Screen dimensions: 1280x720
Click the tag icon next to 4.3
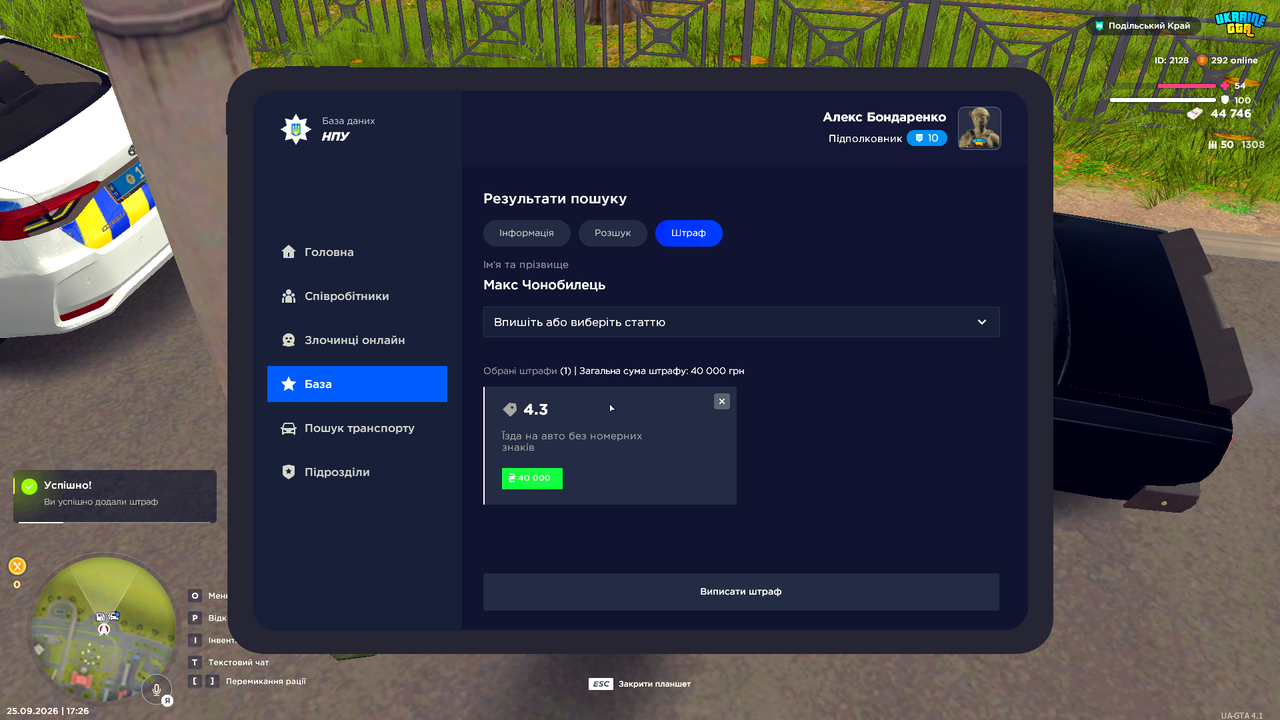(510, 410)
